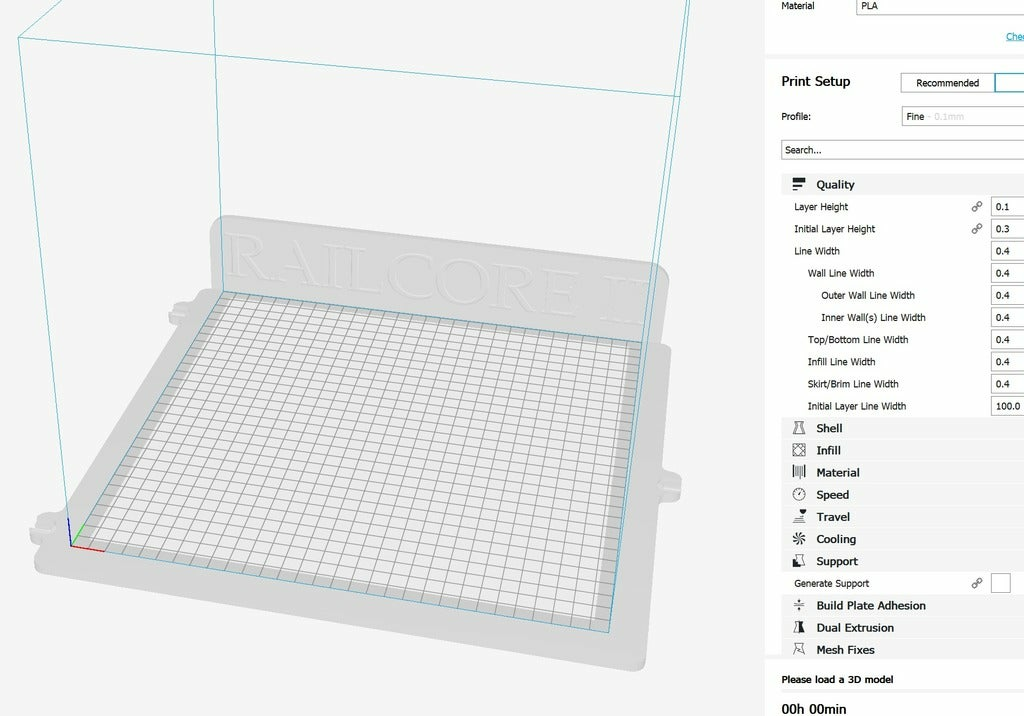Screen dimensions: 1024x716
Task: Open the Profile dropdown showing Fine
Action: pos(963,116)
